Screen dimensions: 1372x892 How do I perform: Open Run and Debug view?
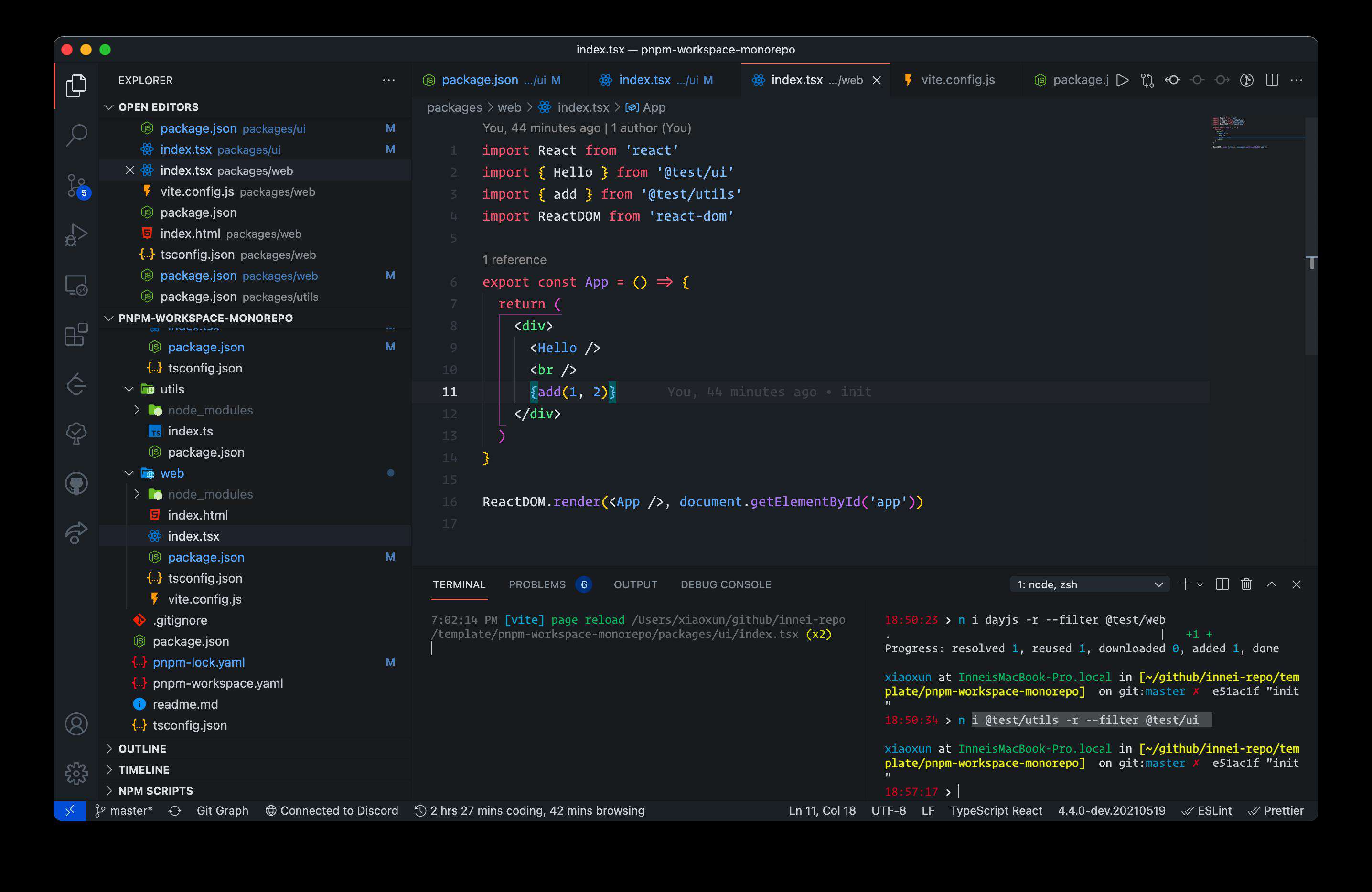(76, 234)
